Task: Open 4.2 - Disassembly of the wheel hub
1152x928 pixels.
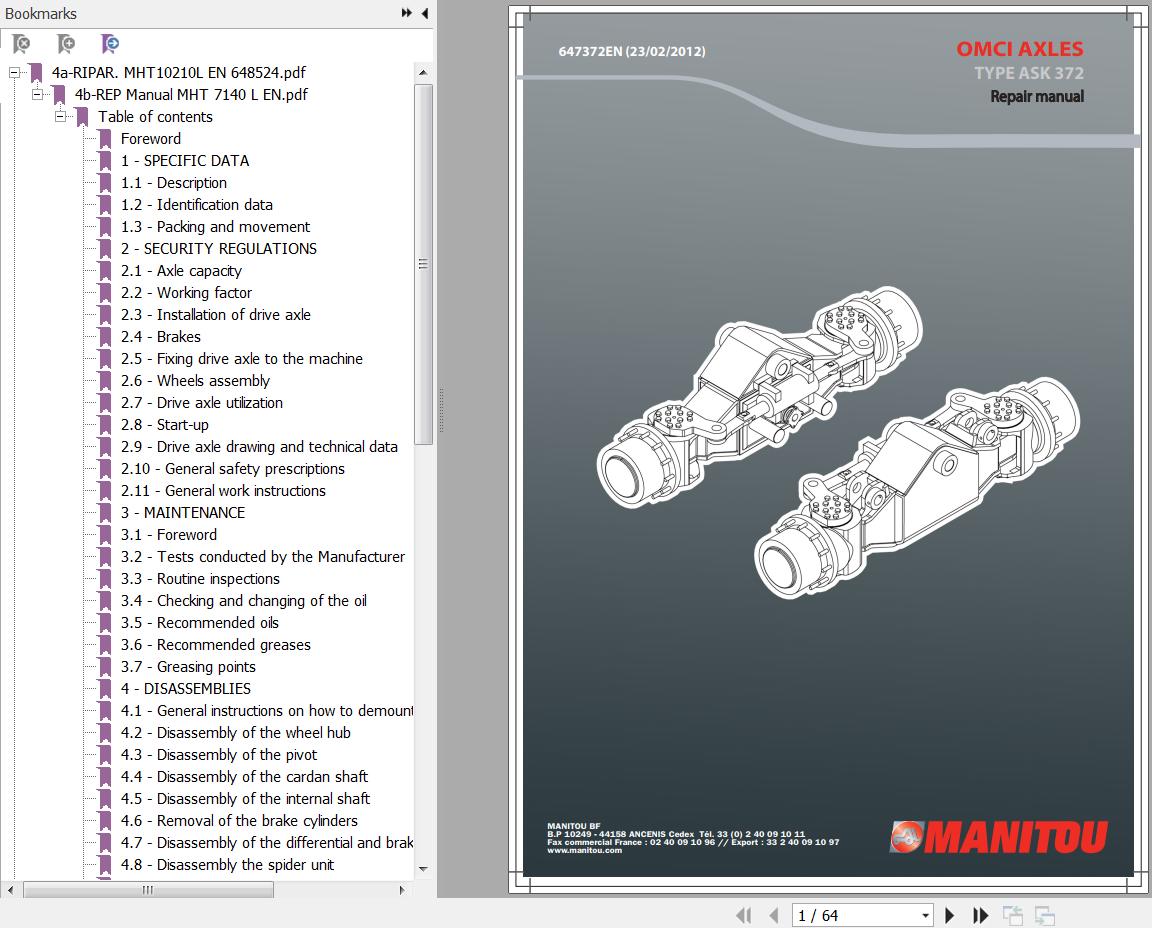Action: pyautogui.click(x=236, y=734)
